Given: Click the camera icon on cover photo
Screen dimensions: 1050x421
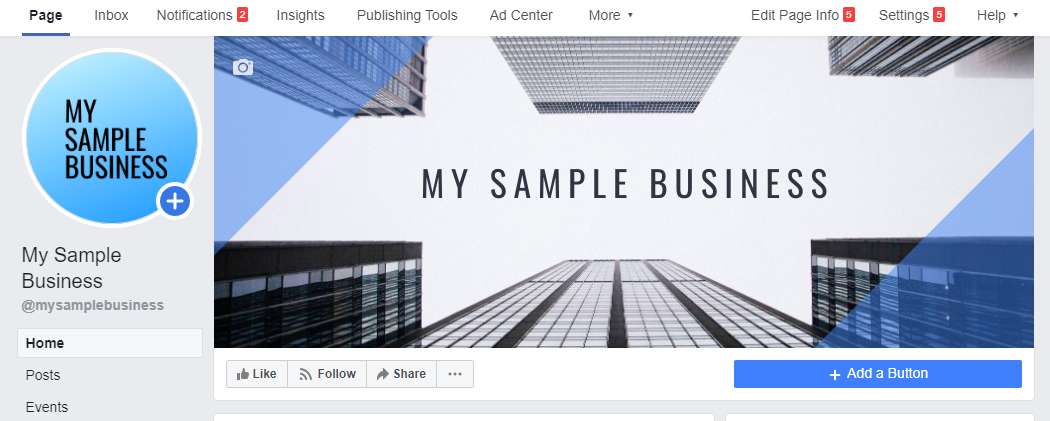Looking at the screenshot, I should point(243,67).
